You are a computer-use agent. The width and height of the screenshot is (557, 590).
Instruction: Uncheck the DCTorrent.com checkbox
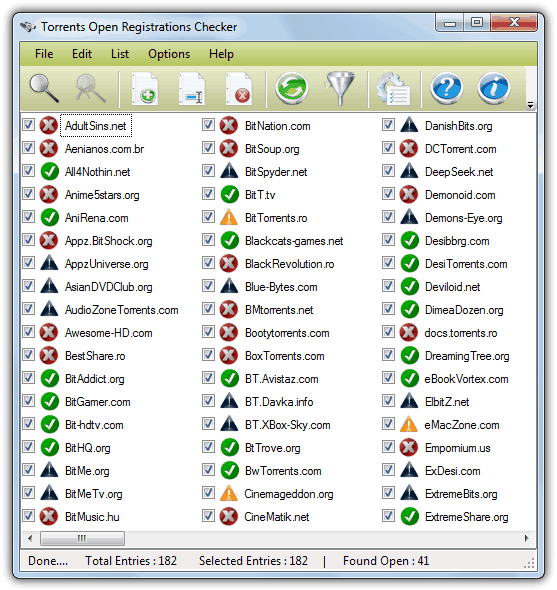[388, 148]
